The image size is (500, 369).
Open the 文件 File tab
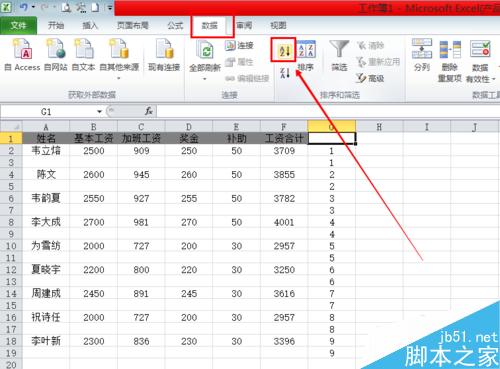(x=18, y=25)
